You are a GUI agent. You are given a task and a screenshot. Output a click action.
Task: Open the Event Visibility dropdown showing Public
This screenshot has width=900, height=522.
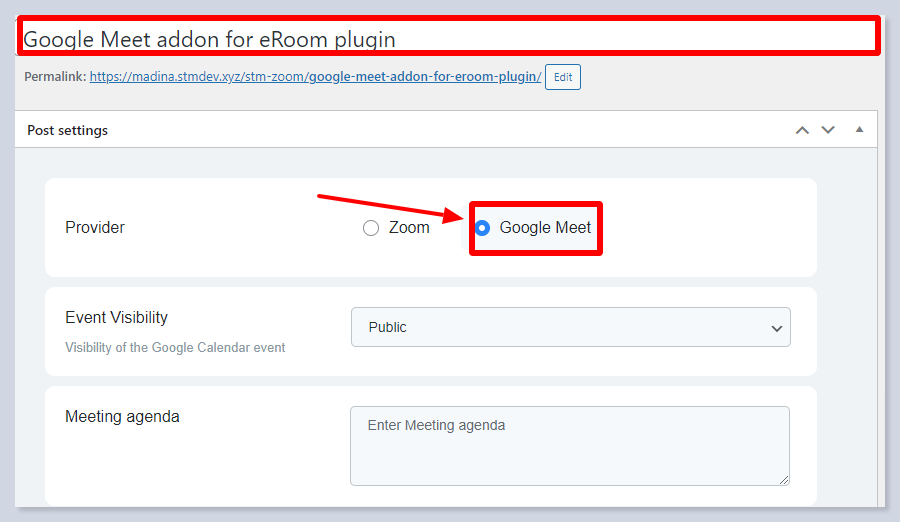[570, 327]
